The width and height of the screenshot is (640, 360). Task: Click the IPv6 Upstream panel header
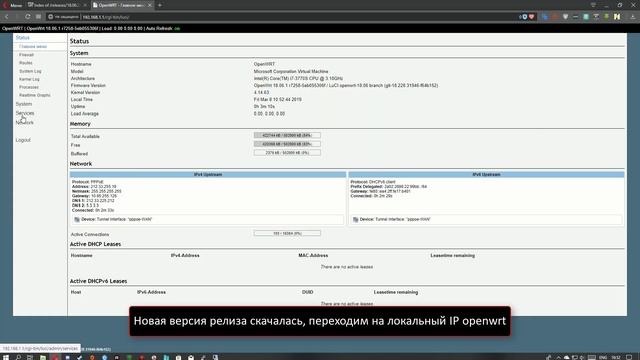(x=487, y=174)
